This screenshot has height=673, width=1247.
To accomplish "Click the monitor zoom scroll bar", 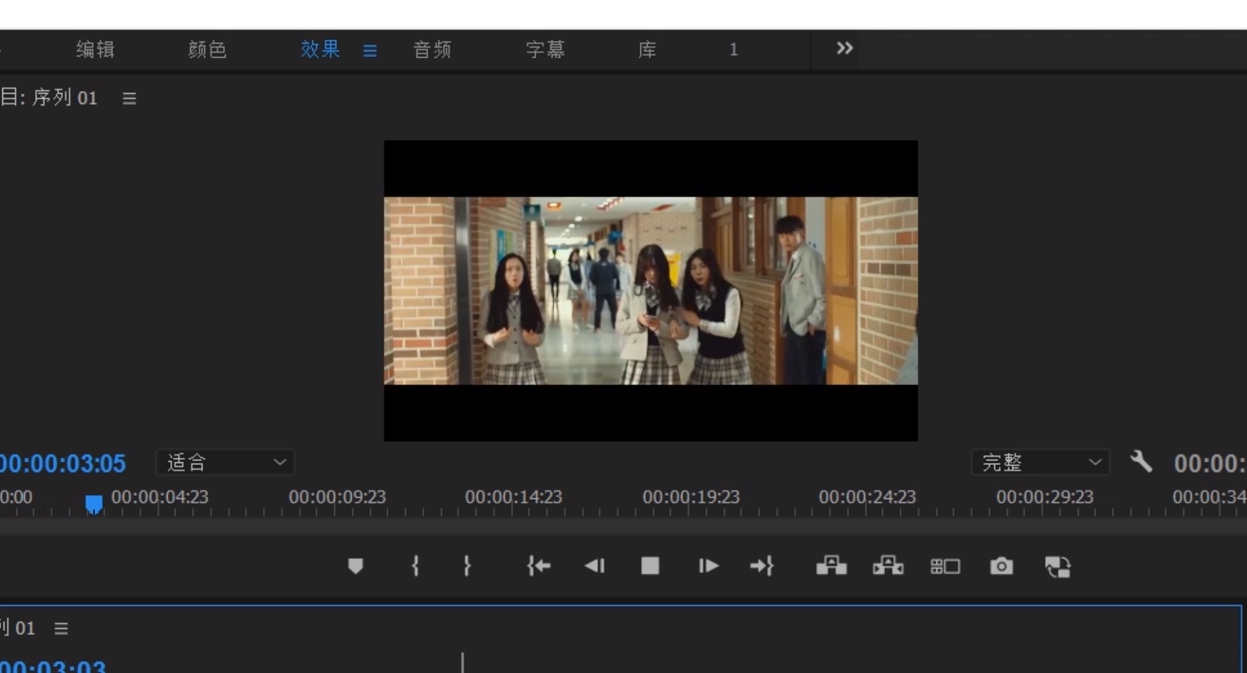I will [623, 524].
